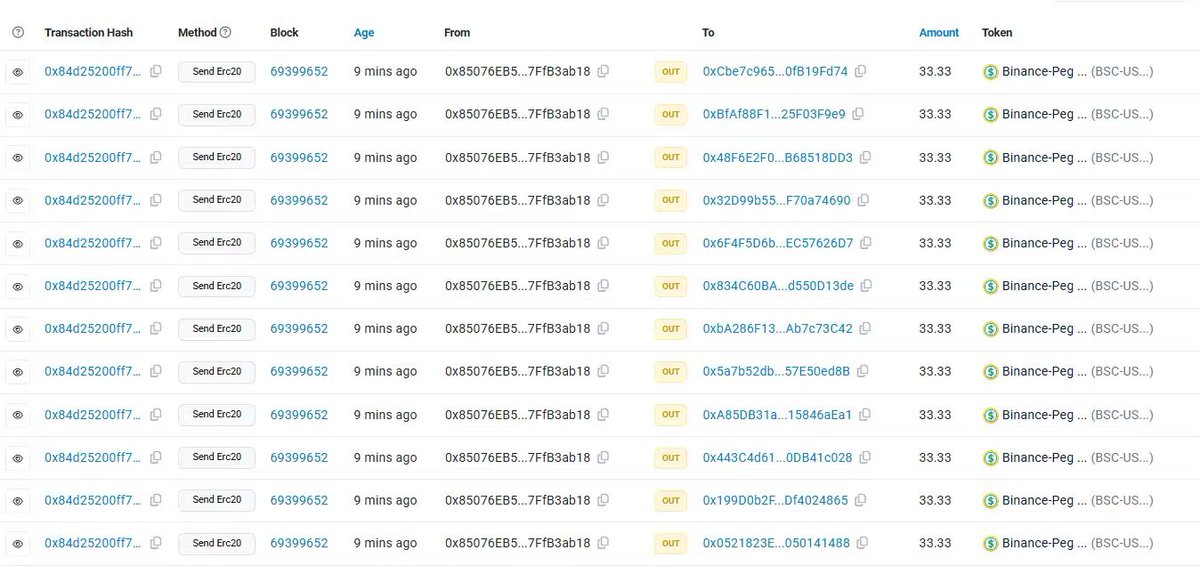Copy the recipient address 0x48F6E2F0...B68518DD3
The height and width of the screenshot is (574, 1200).
(866, 158)
